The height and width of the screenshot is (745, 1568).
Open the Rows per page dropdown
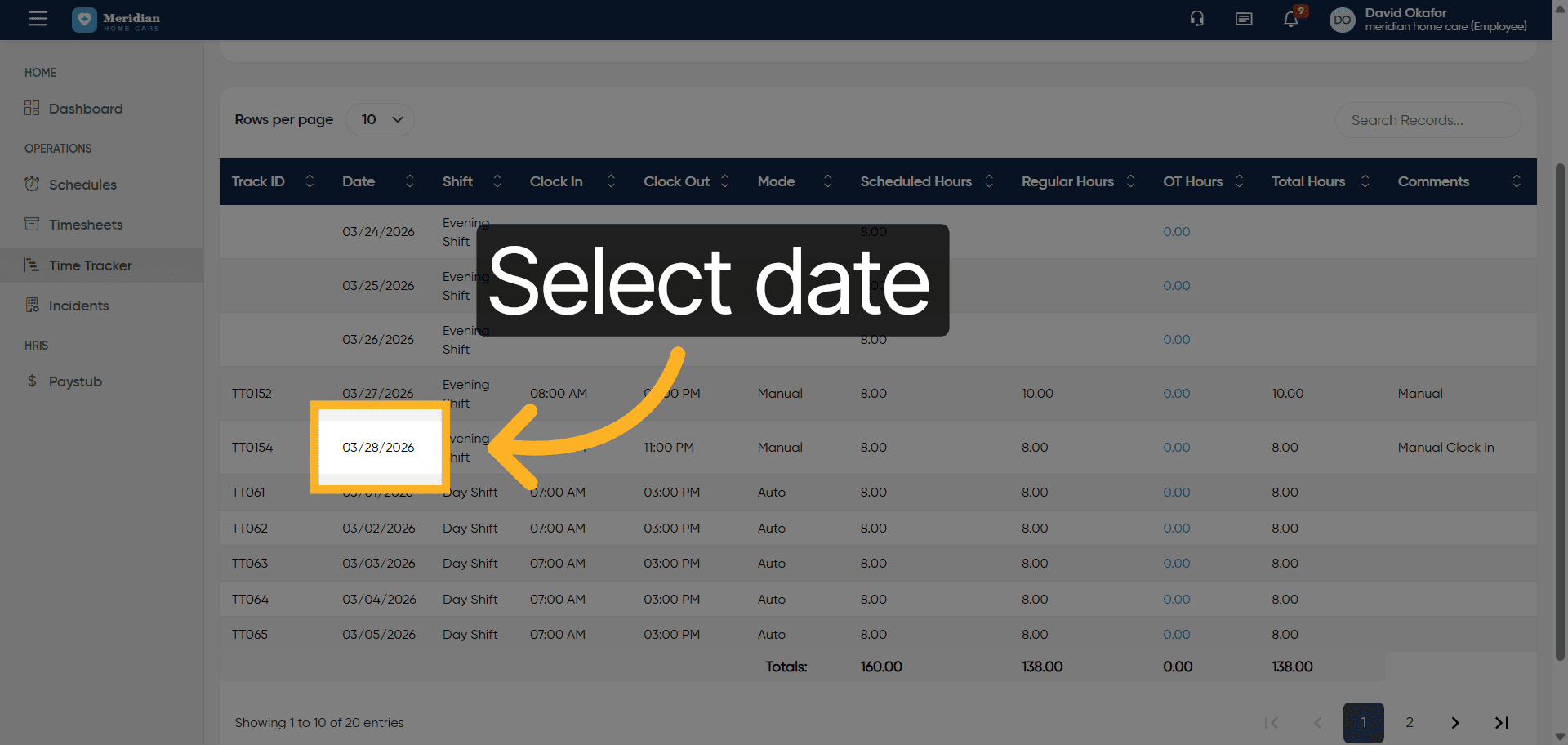click(381, 120)
